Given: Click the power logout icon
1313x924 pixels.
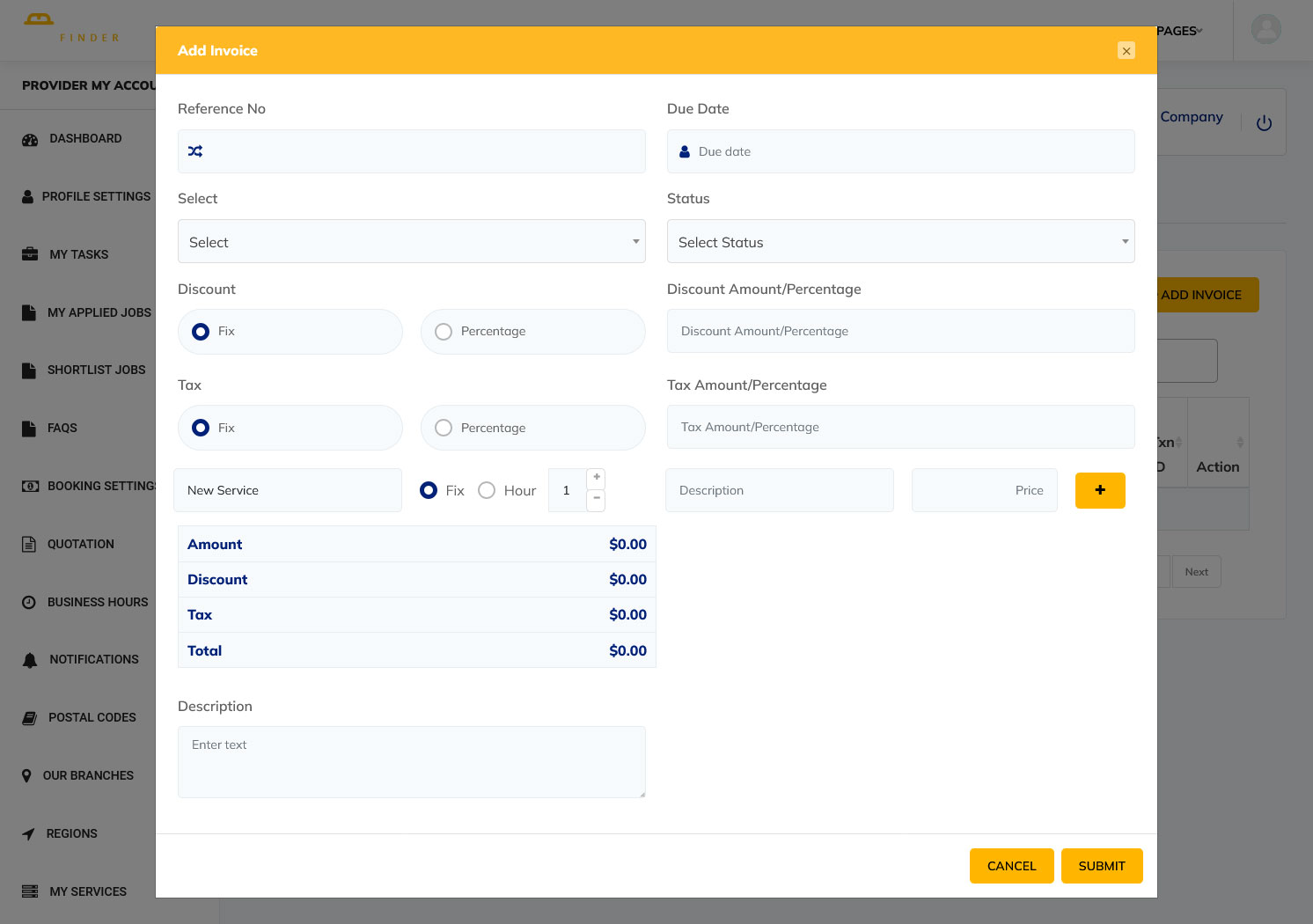Looking at the screenshot, I should (1264, 123).
